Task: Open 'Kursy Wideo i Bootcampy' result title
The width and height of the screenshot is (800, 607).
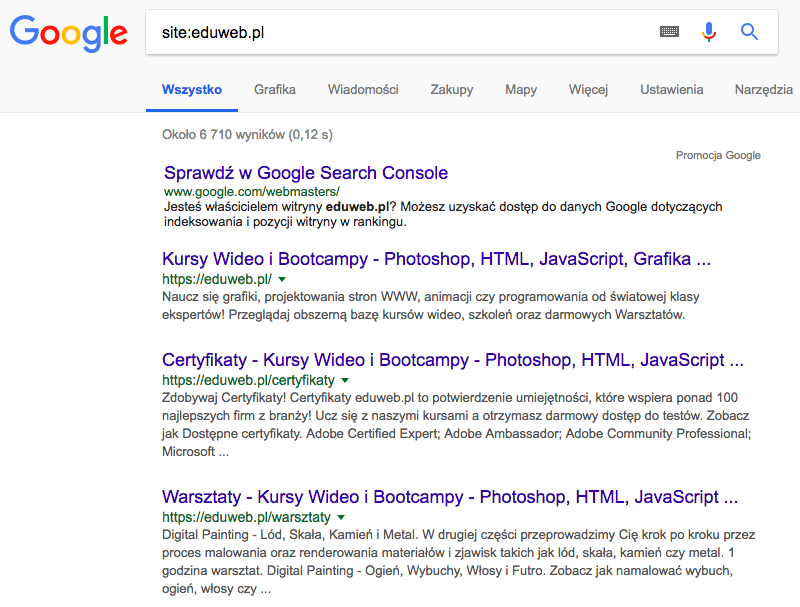Action: [x=436, y=259]
